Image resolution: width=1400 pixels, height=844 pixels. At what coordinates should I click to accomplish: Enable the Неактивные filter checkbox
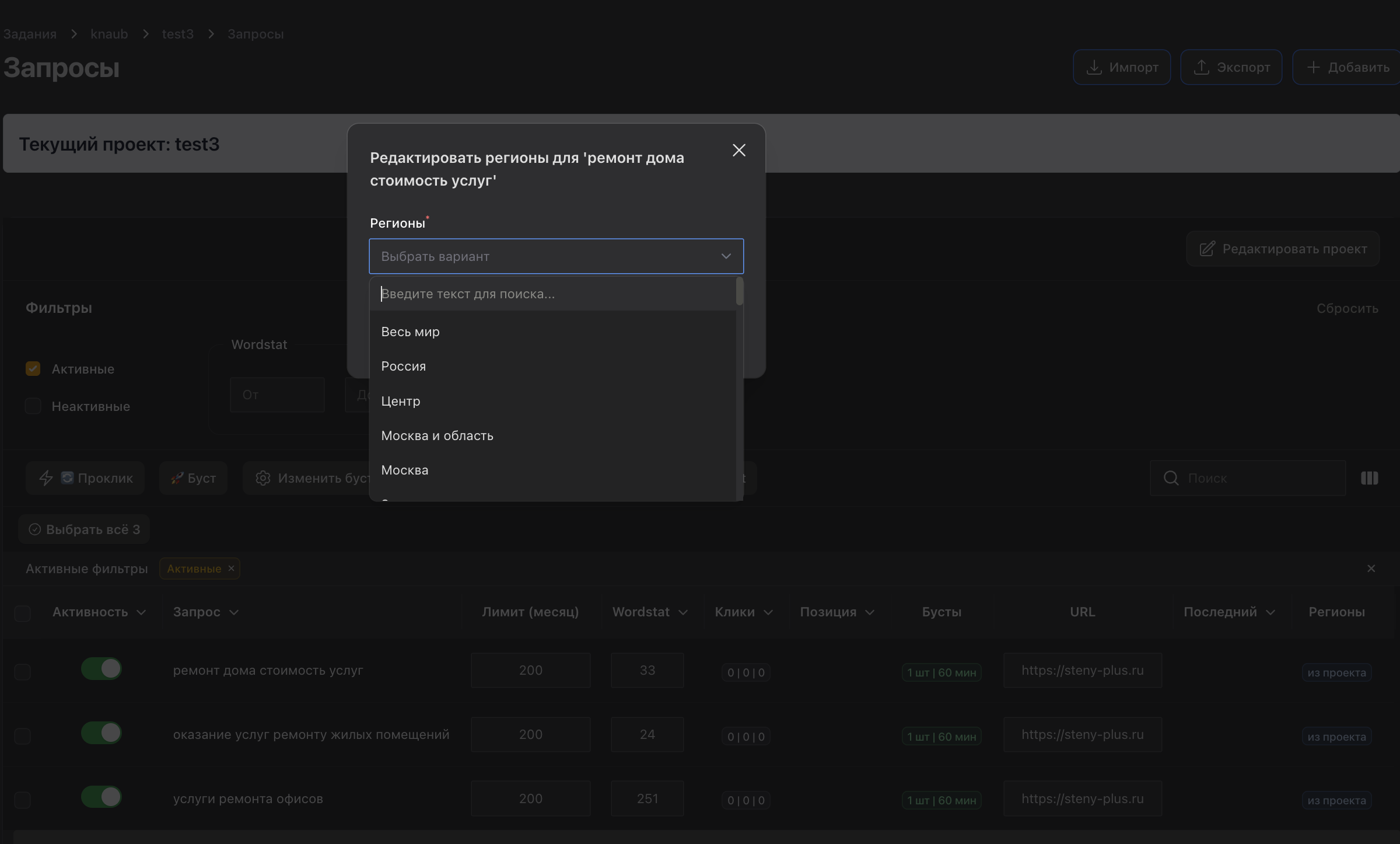point(33,406)
